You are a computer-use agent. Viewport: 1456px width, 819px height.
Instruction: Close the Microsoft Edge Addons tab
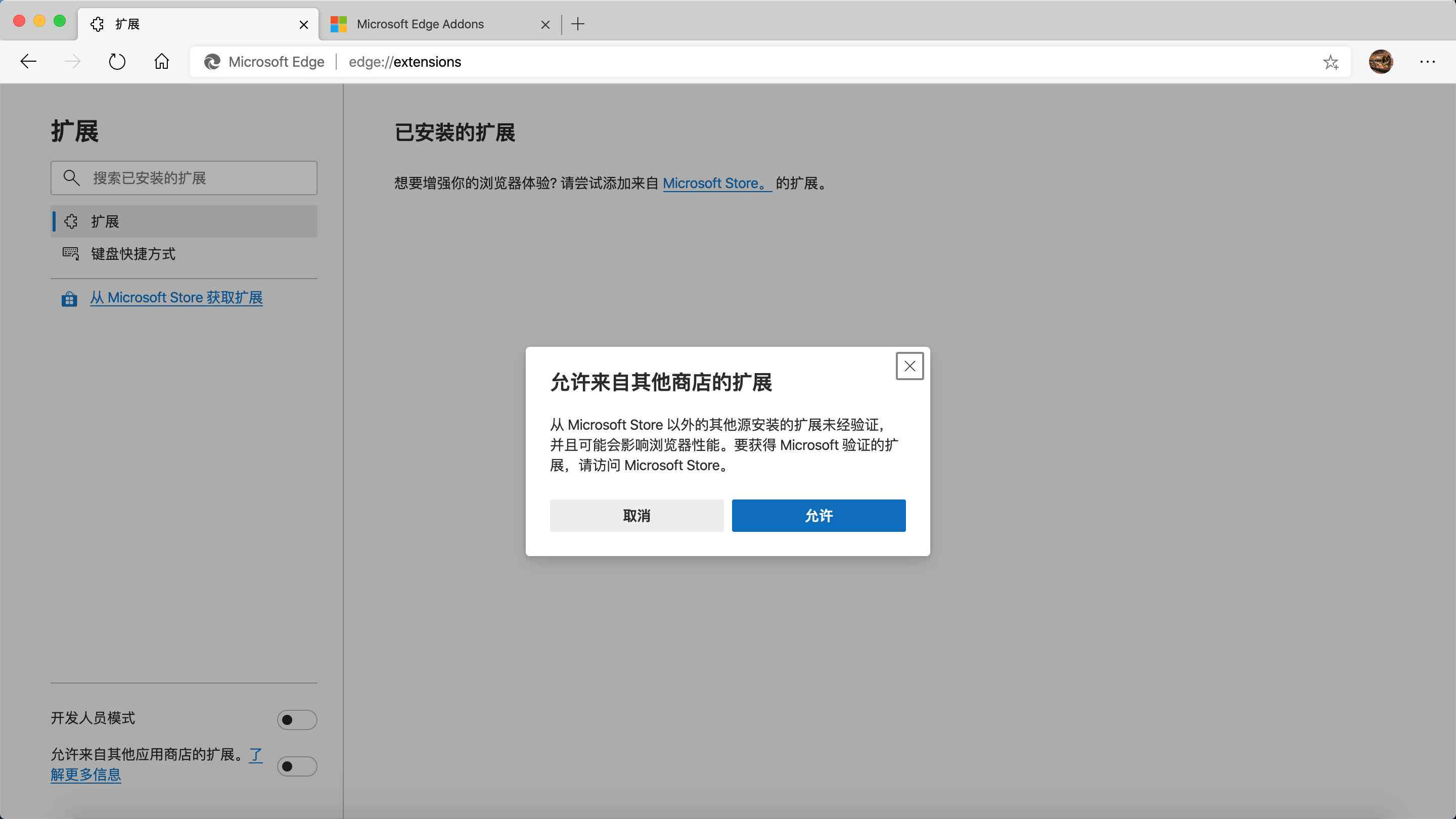(545, 24)
